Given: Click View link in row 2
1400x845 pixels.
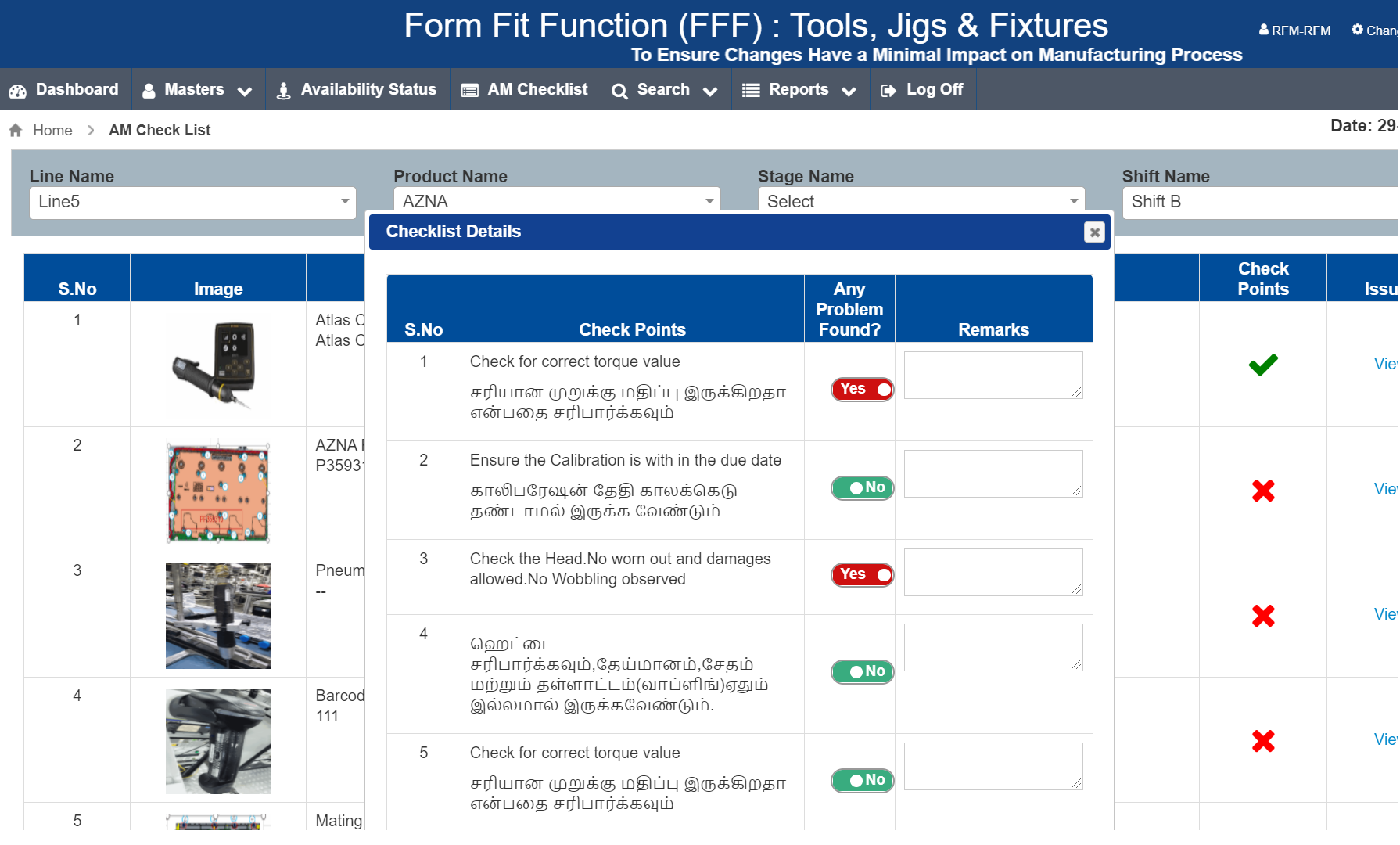Looking at the screenshot, I should pos(1385,489).
